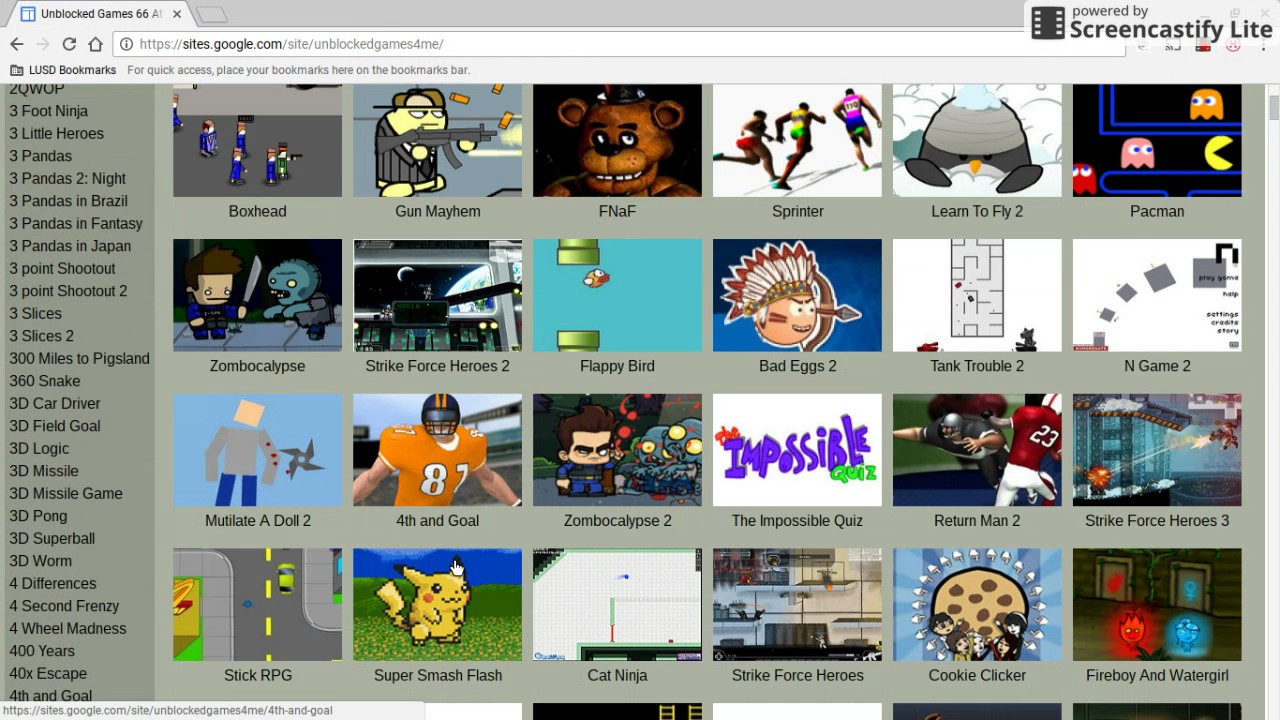Open the Flappy Bird thumbnail

(617, 295)
